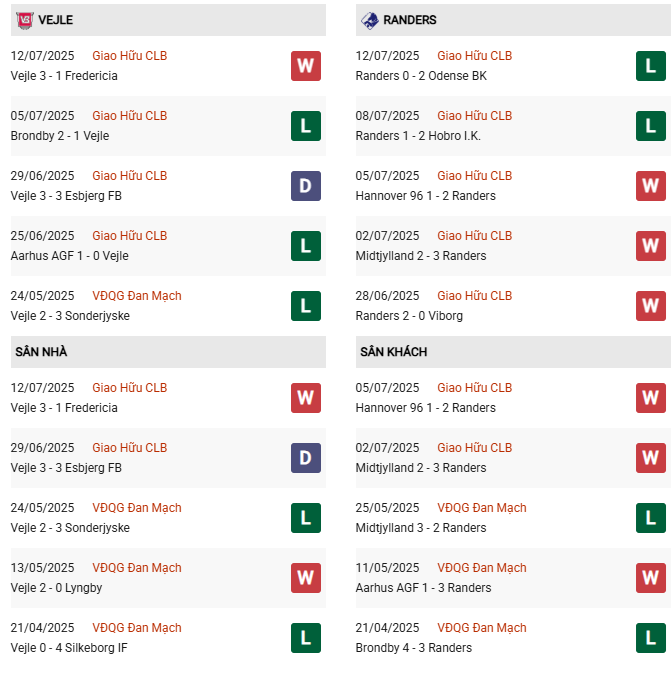Select the SÂN KHÁCH section header
Screen dimensions: 671x673
pyautogui.click(x=513, y=352)
